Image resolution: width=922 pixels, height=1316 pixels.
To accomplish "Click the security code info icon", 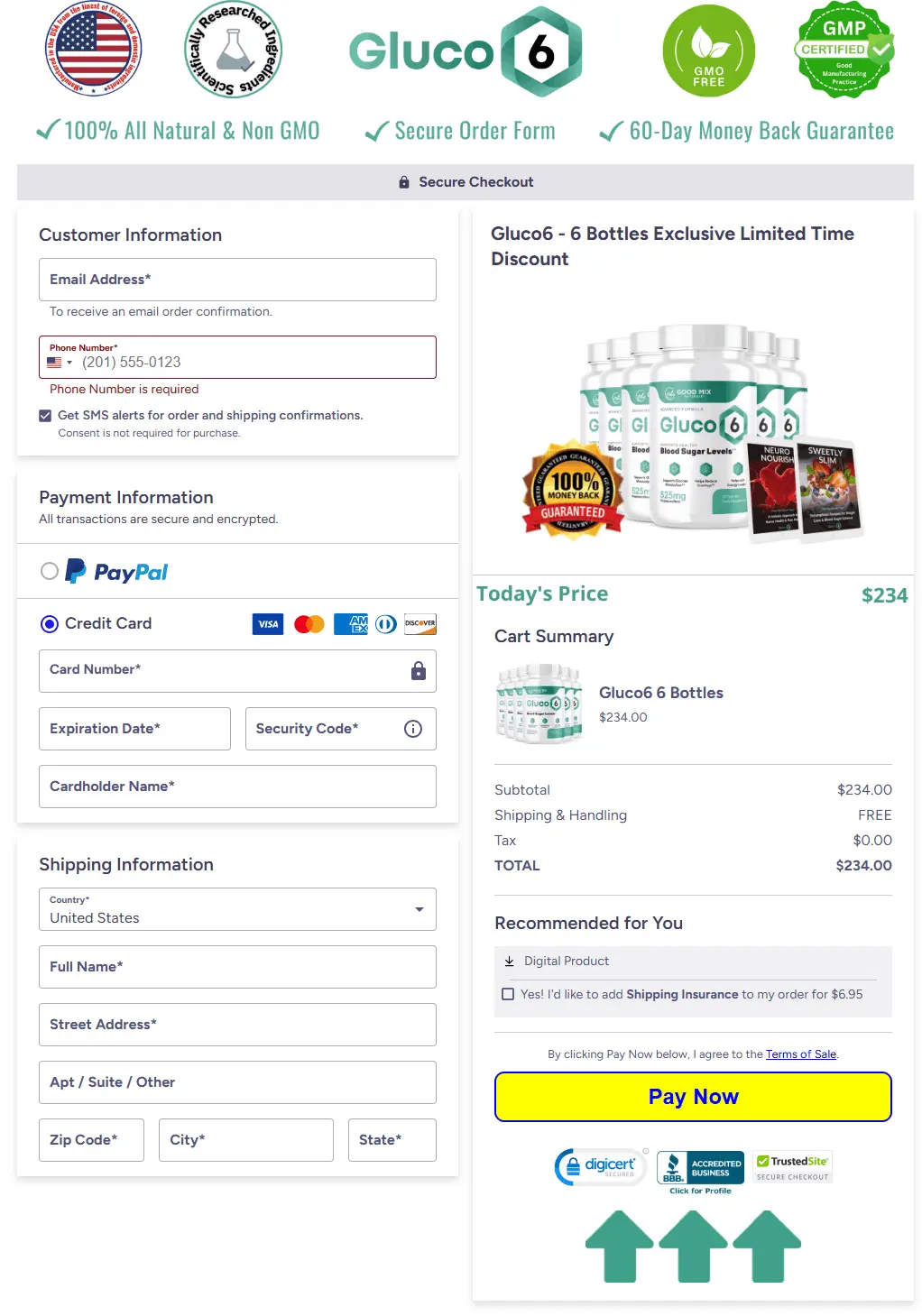I will pyautogui.click(x=412, y=729).
